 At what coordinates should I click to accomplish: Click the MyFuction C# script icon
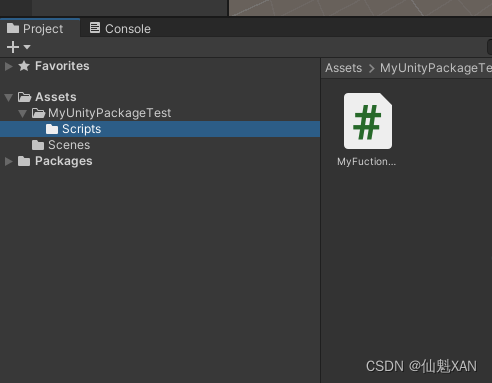click(x=368, y=121)
